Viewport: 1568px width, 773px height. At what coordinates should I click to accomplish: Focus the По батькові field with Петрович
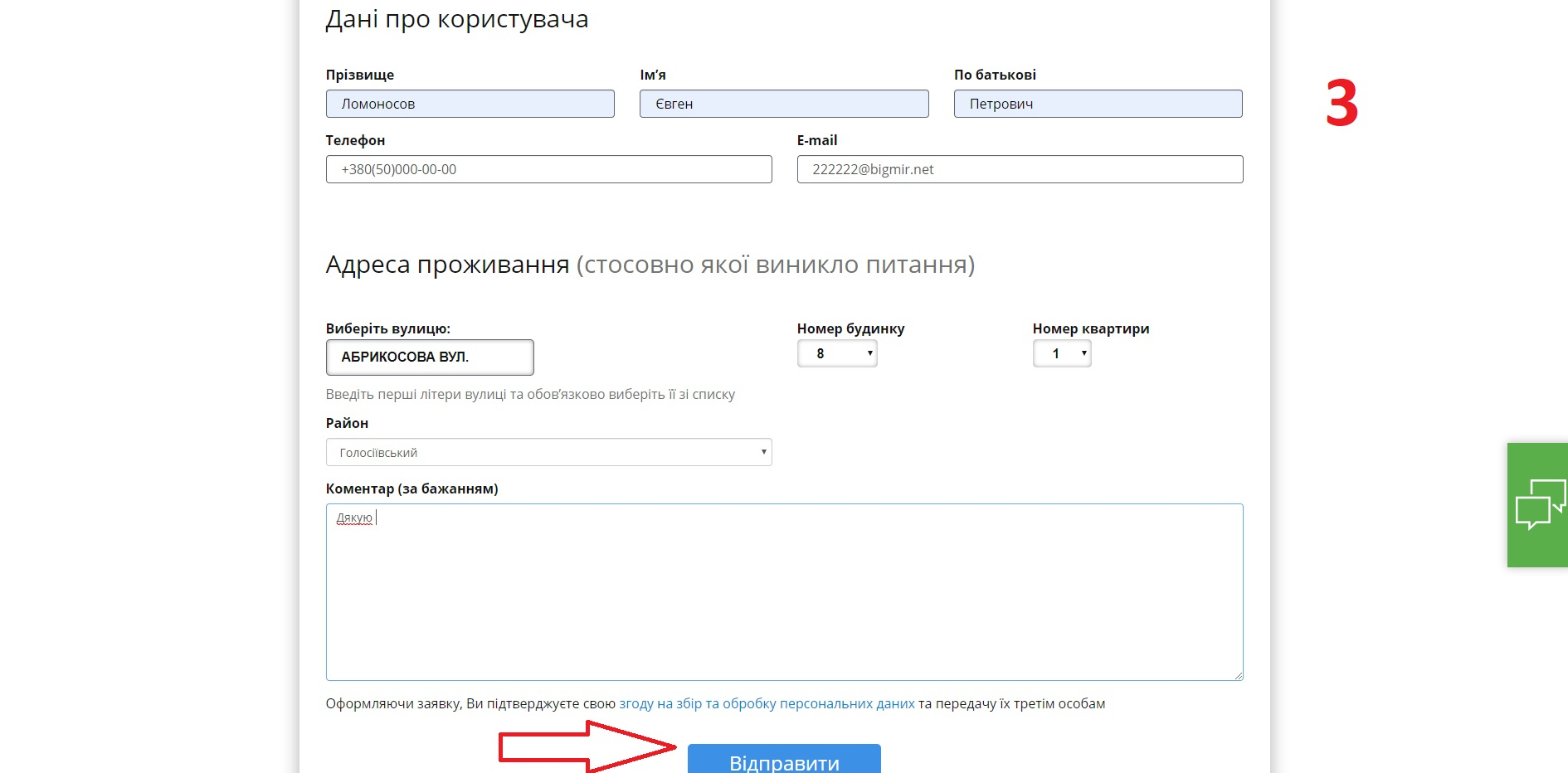[x=1097, y=104]
